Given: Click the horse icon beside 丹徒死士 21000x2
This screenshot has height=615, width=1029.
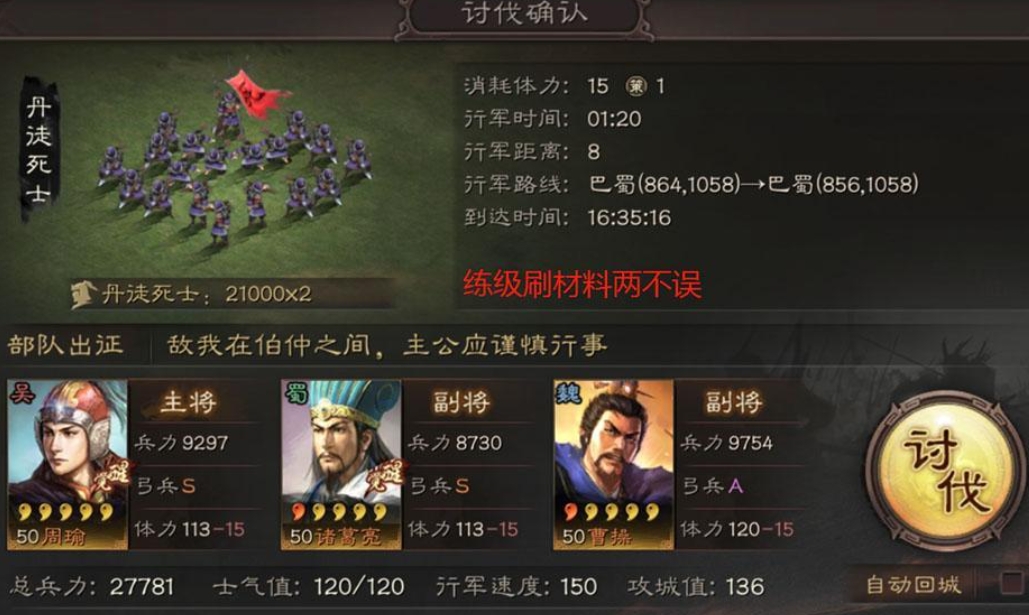Looking at the screenshot, I should 84,295.
